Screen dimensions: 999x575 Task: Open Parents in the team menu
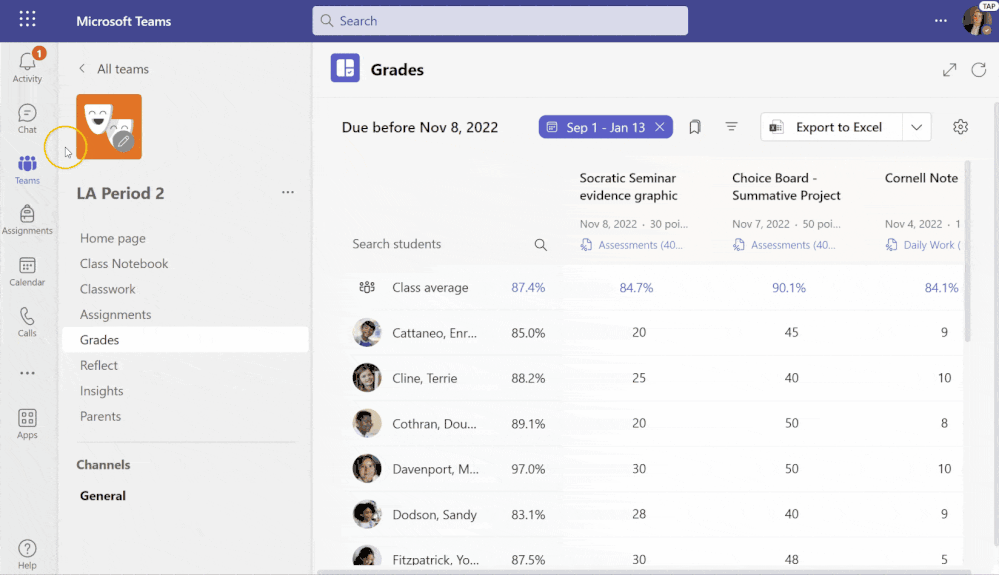[100, 416]
